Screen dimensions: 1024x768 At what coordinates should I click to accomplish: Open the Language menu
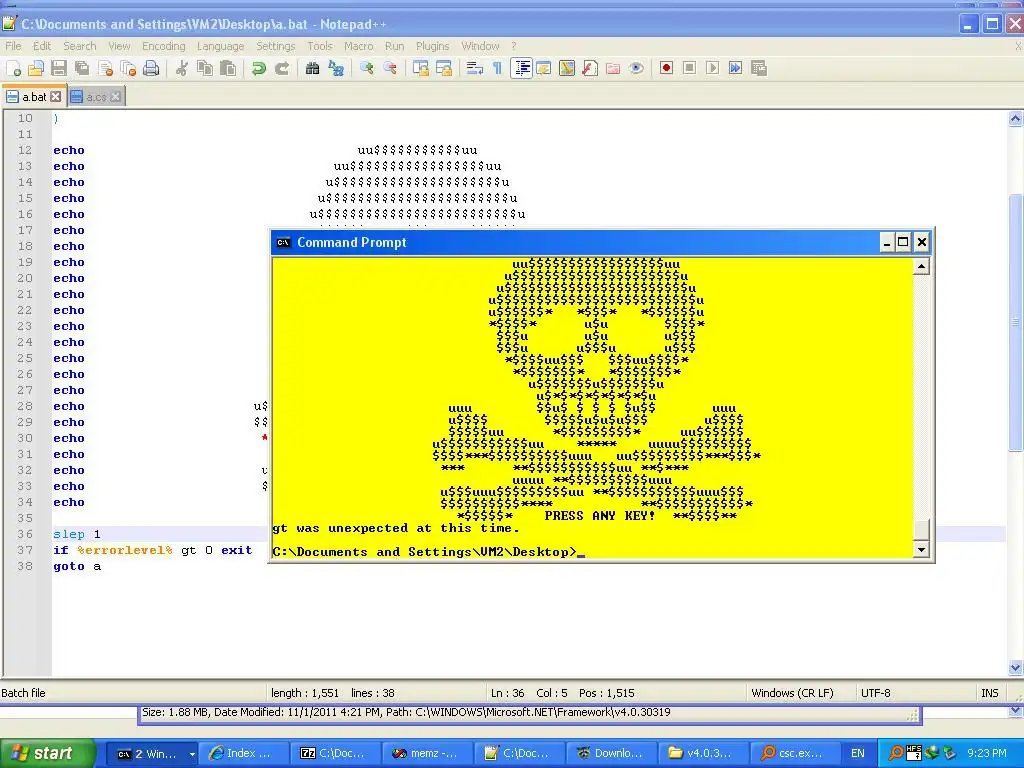tap(220, 46)
